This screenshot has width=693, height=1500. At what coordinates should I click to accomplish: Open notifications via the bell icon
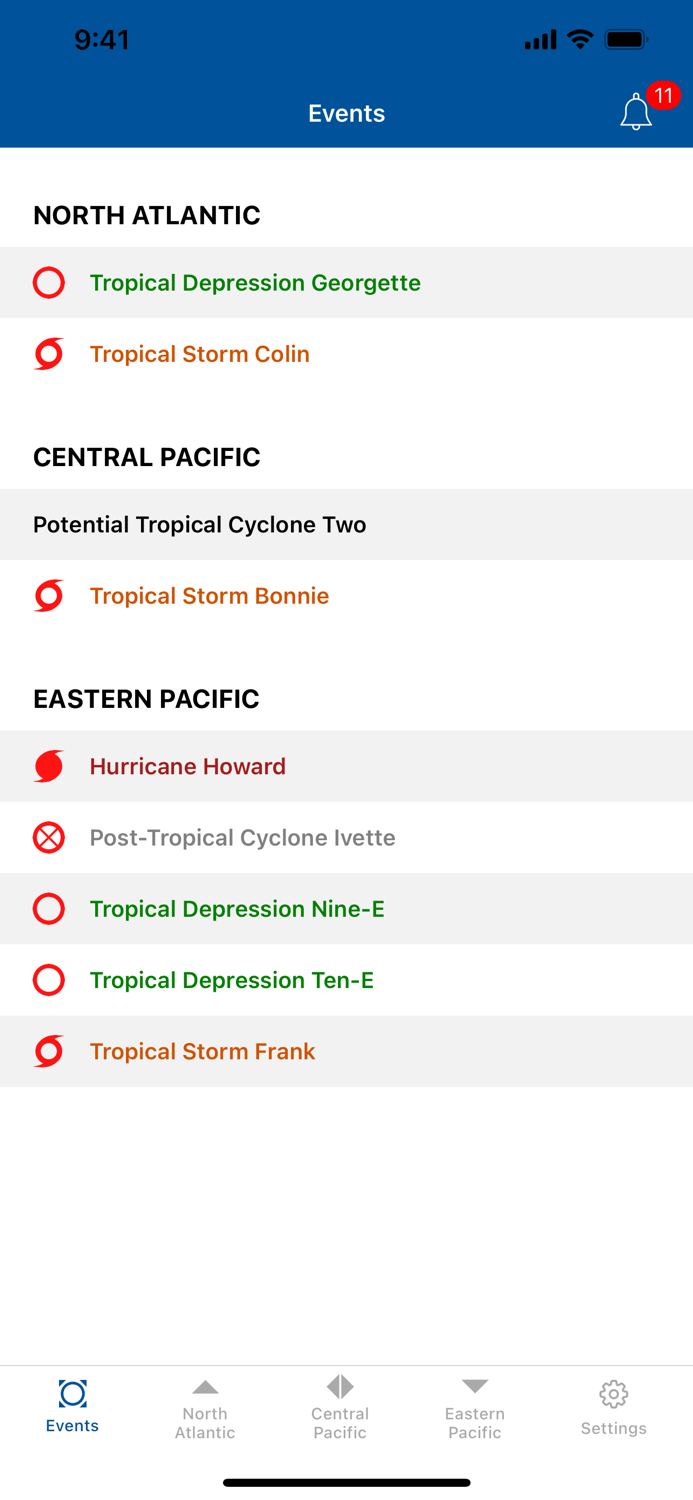[x=636, y=113]
